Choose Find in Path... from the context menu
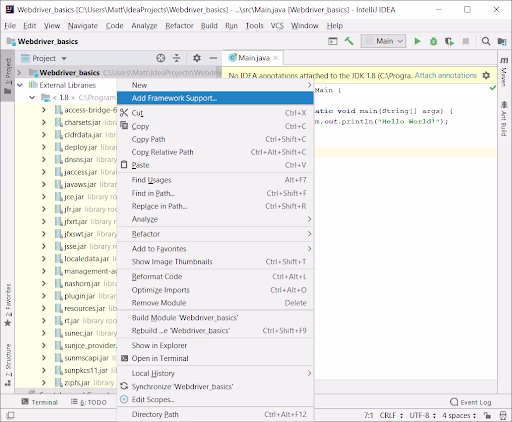The image size is (512, 422). (215, 193)
